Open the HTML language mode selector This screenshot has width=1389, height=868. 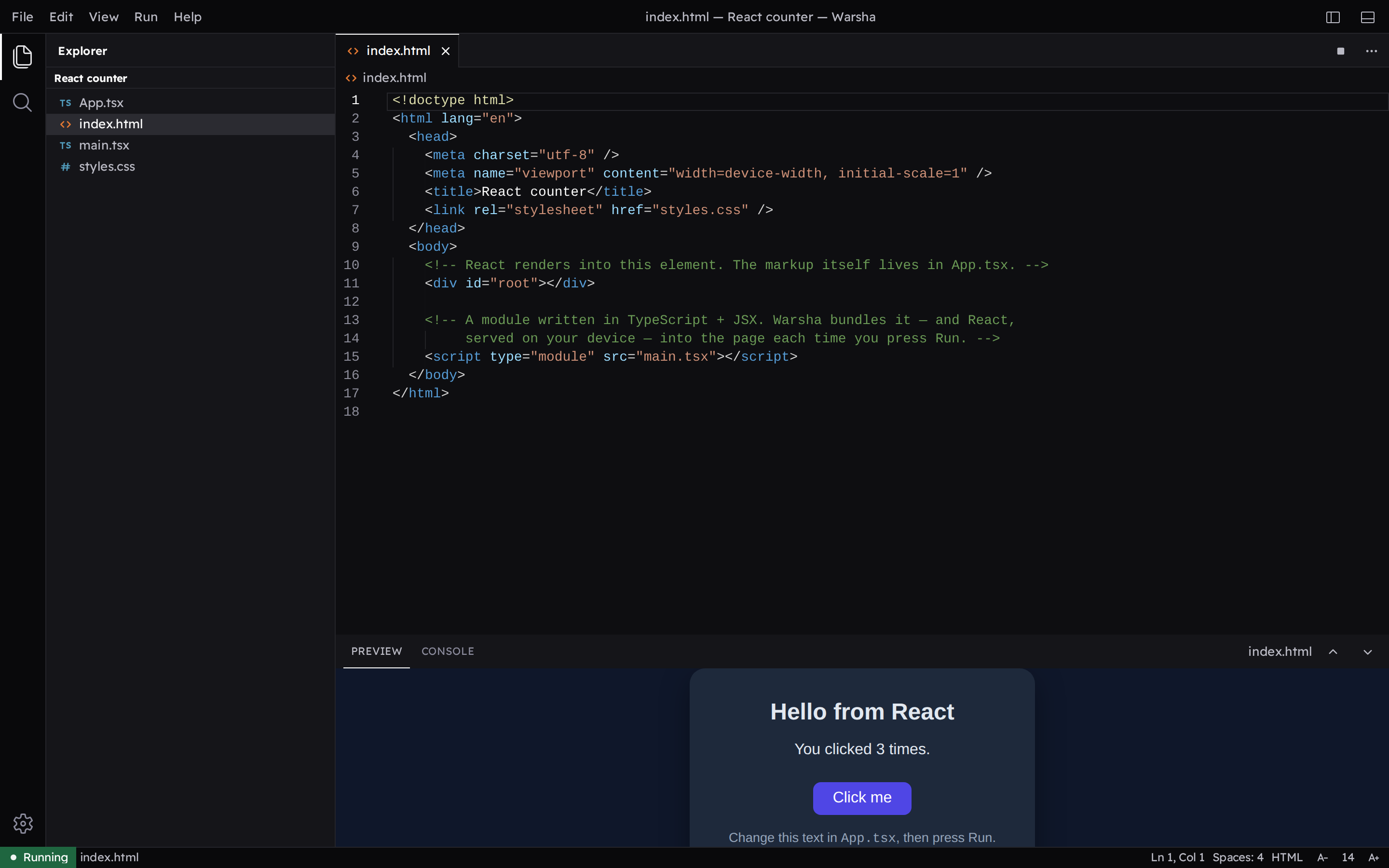tap(1287, 857)
